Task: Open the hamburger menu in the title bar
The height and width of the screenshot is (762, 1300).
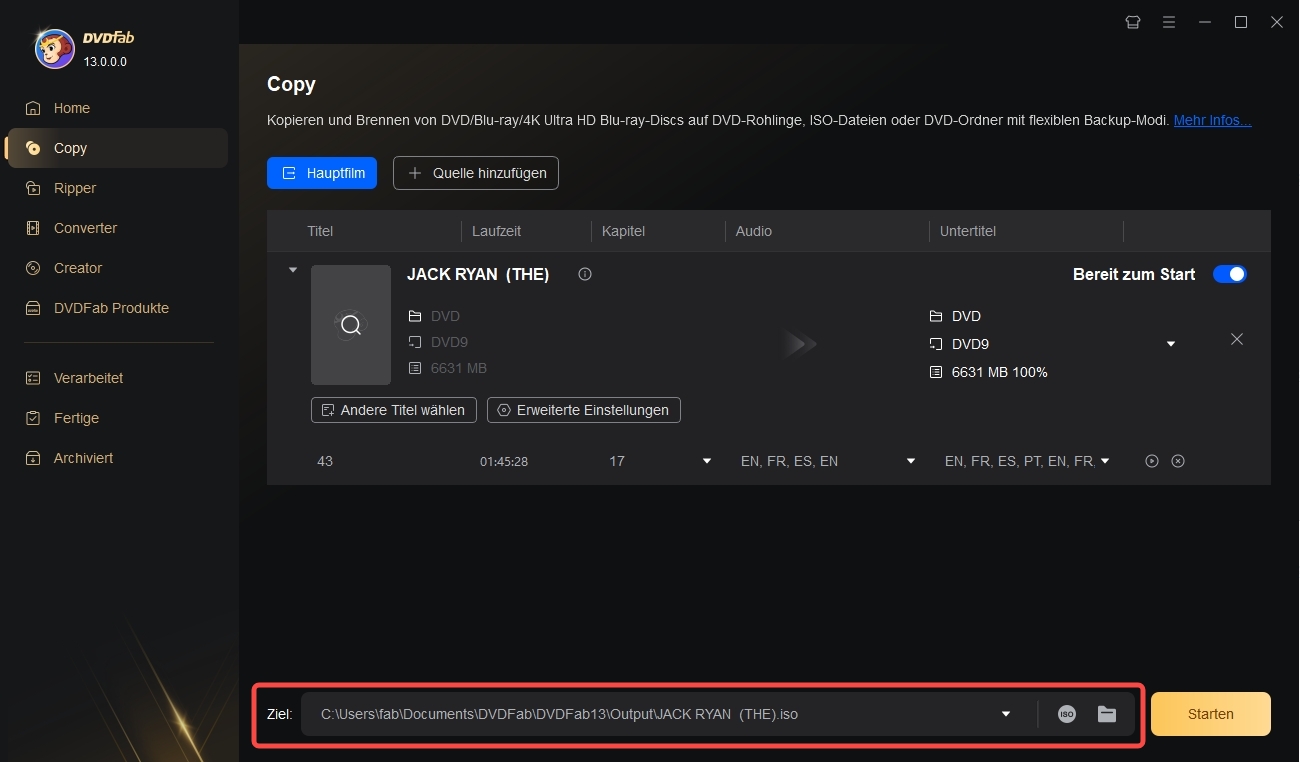Action: 1169,22
